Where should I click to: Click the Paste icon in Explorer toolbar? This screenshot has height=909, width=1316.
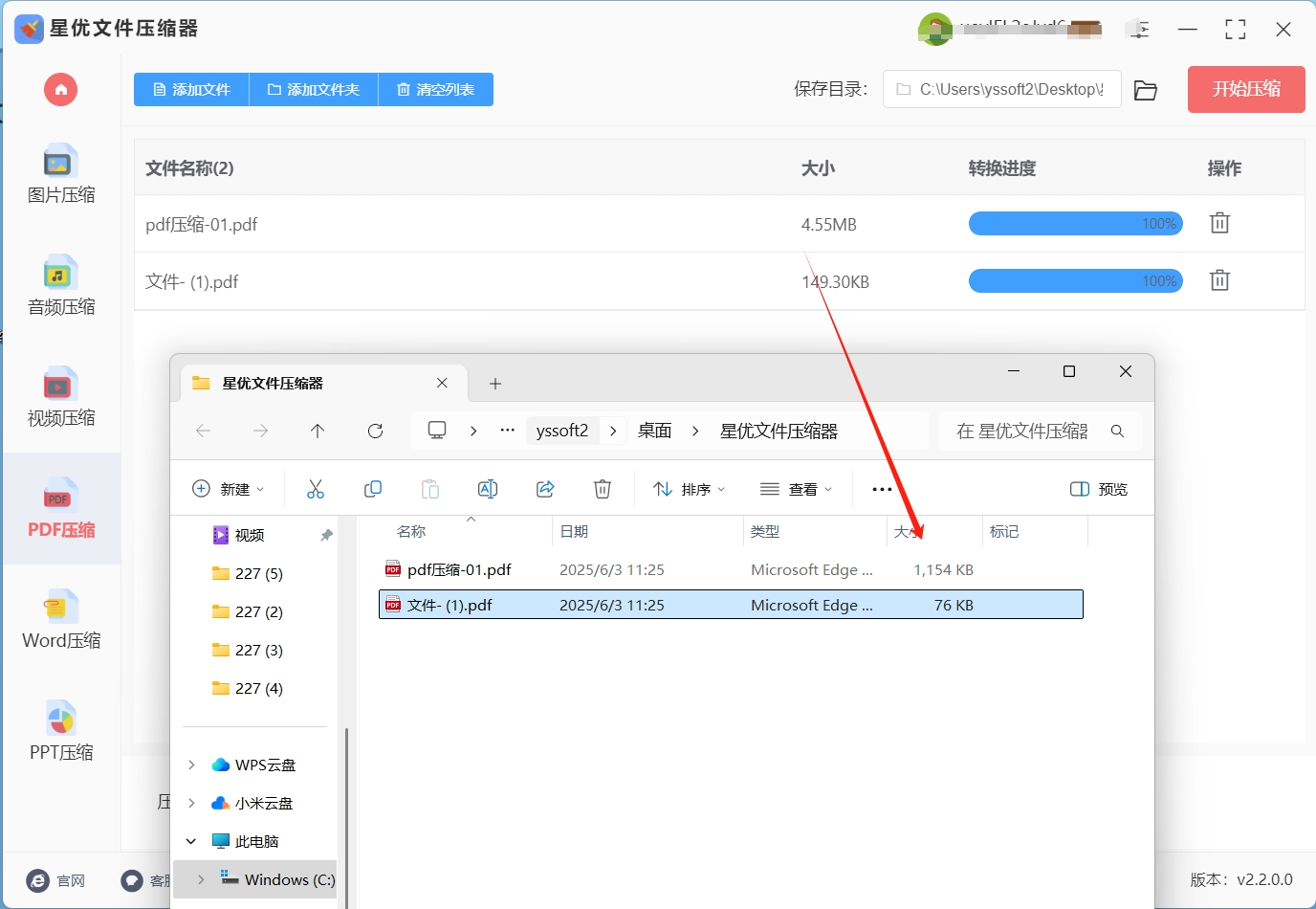(x=430, y=489)
